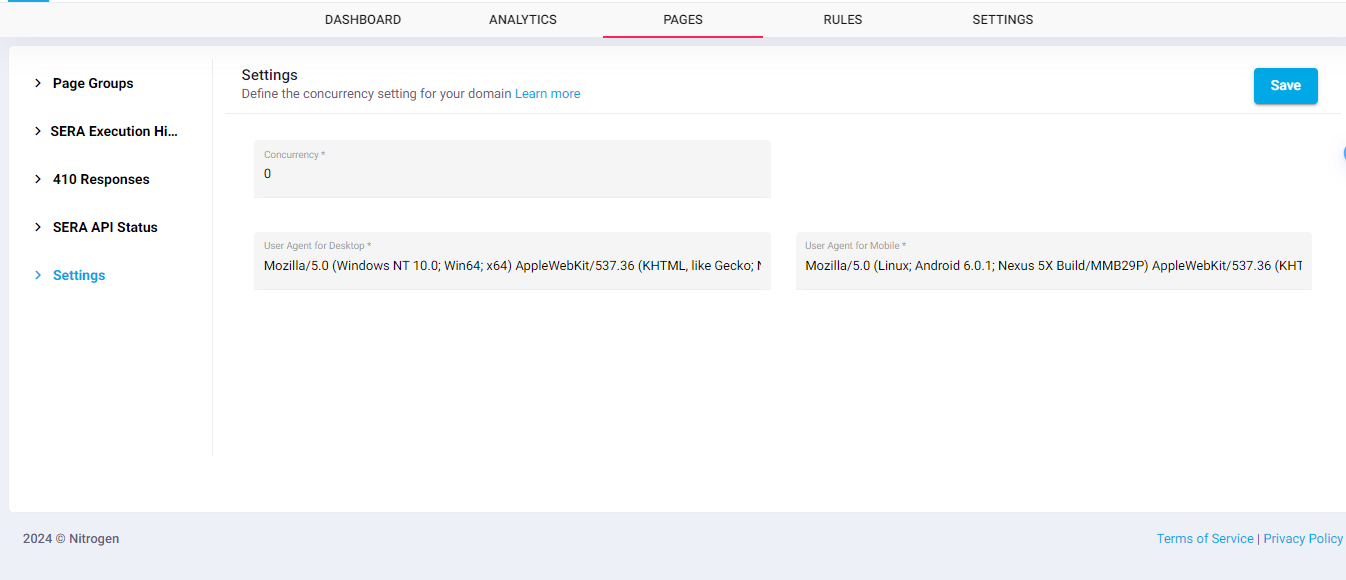Open the Privacy Policy footer link

coord(1302,539)
